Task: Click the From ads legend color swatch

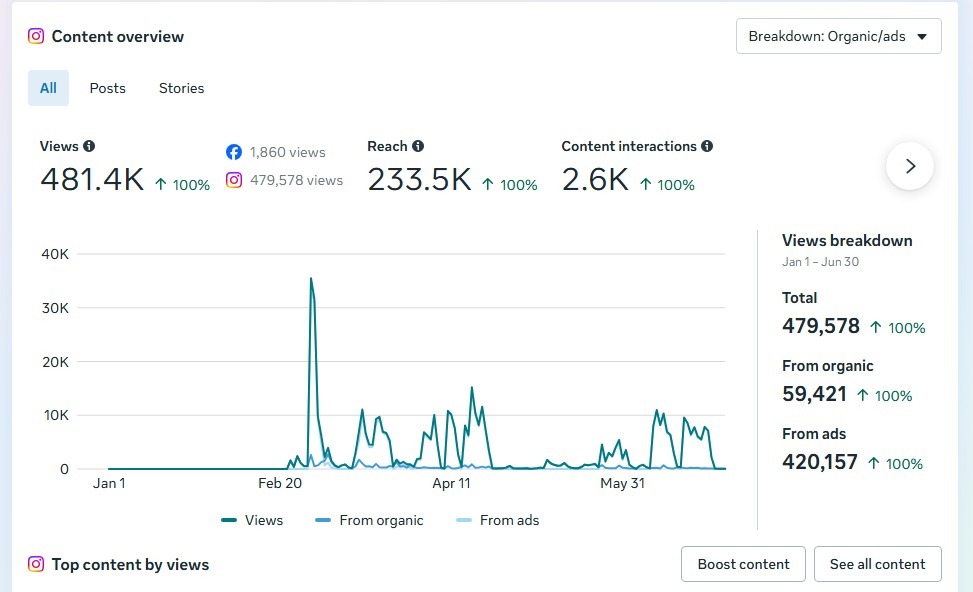Action: point(464,520)
